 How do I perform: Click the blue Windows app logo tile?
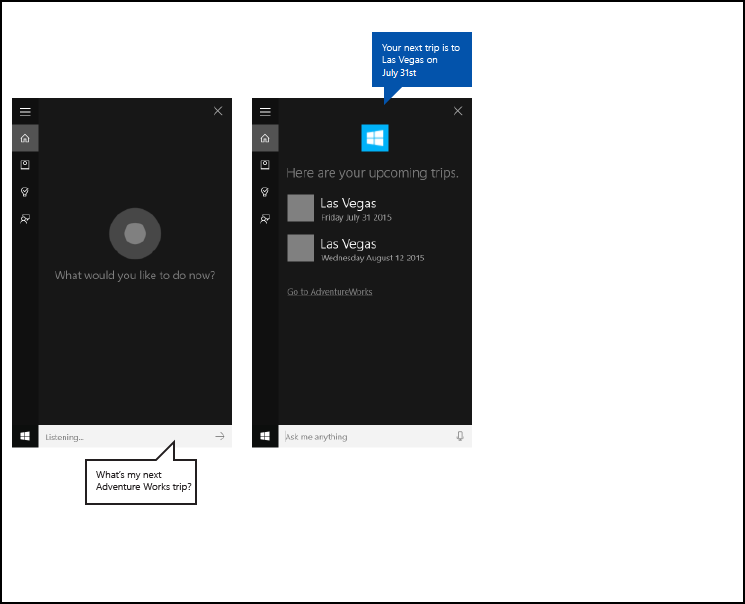click(x=375, y=138)
